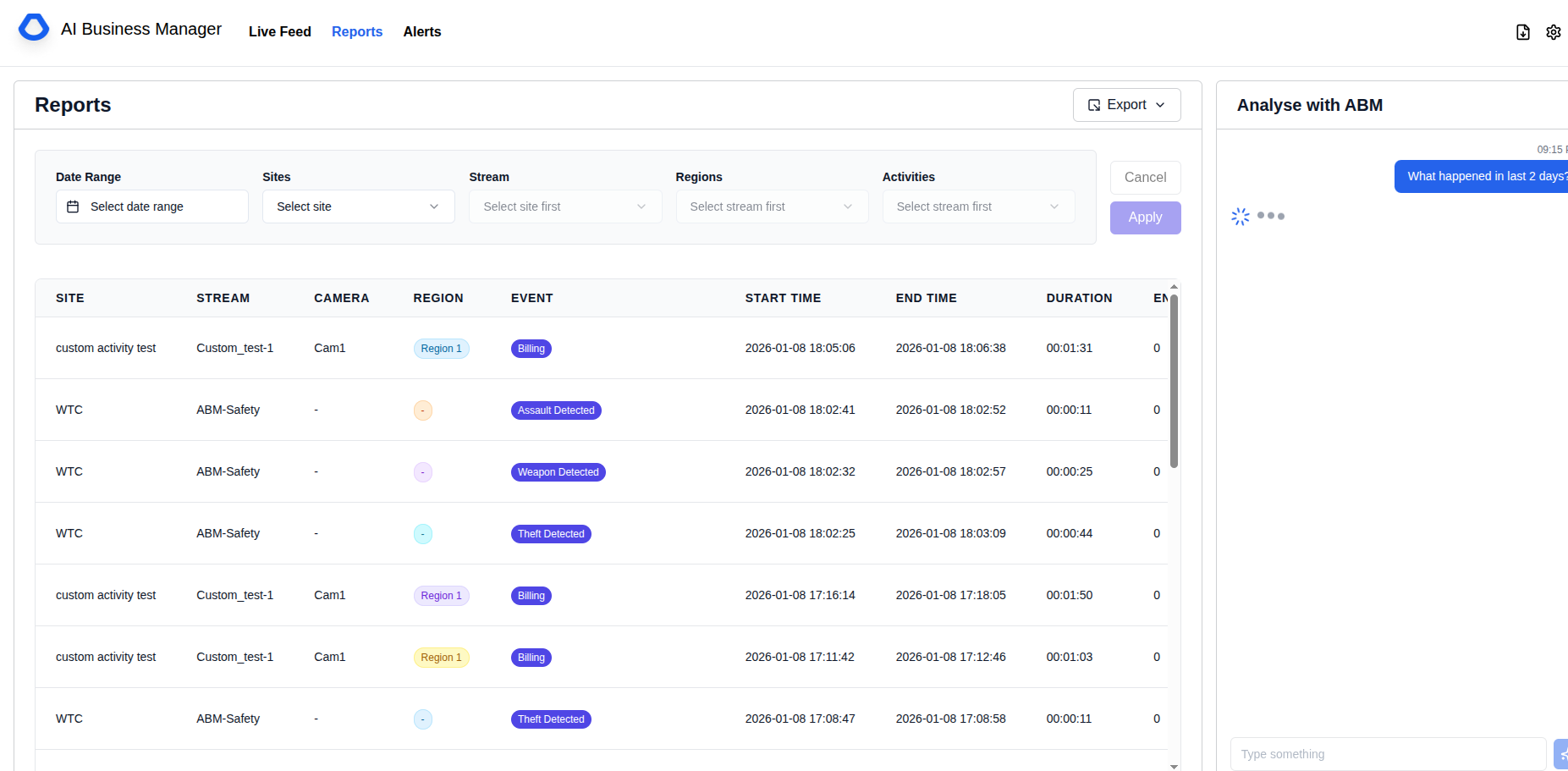Expand the Export button chevron menu
The image size is (1568, 771).
click(1161, 104)
